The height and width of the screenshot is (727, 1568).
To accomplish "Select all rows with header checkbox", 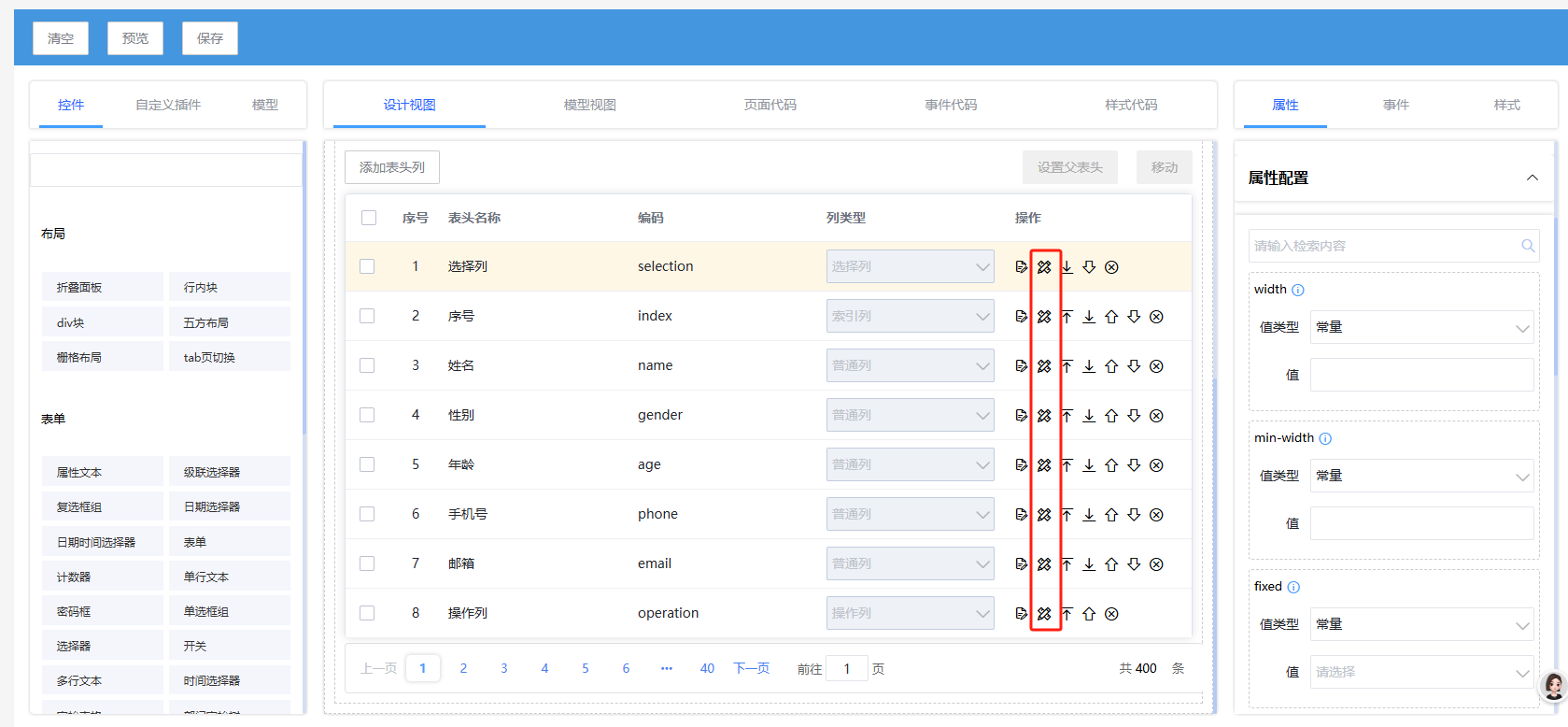I will click(x=369, y=218).
